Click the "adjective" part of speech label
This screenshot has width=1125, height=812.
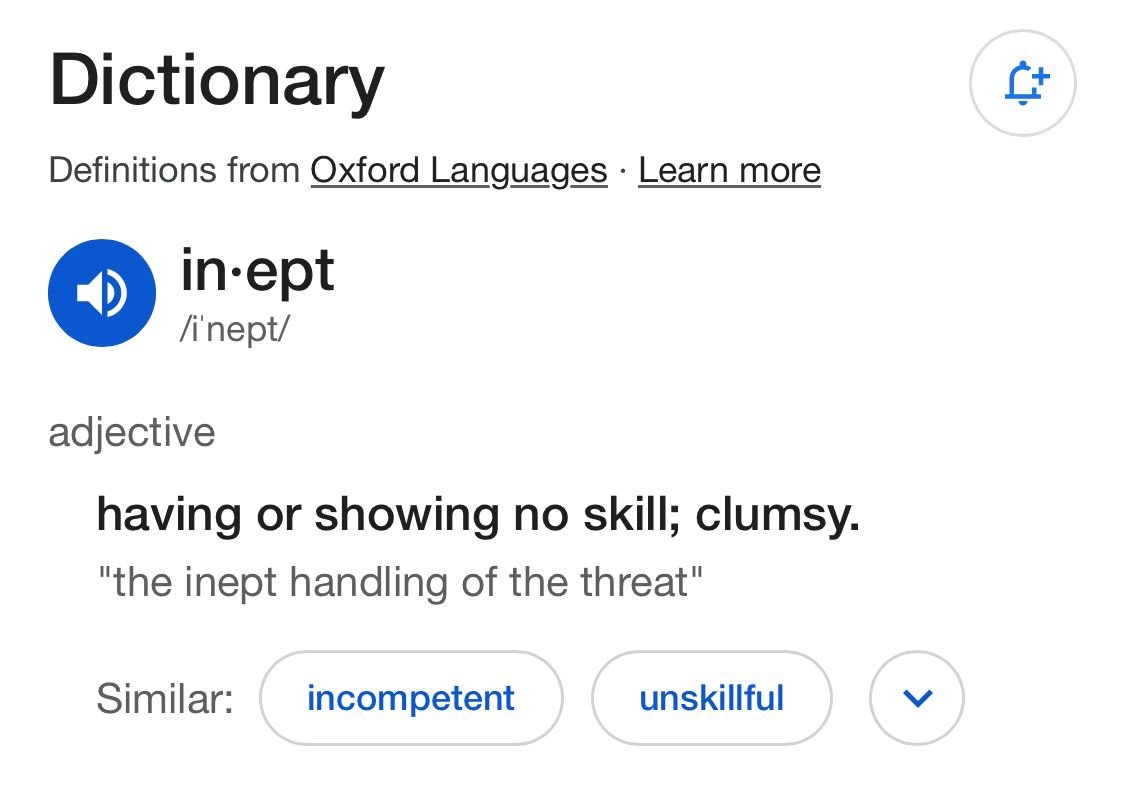pos(131,433)
